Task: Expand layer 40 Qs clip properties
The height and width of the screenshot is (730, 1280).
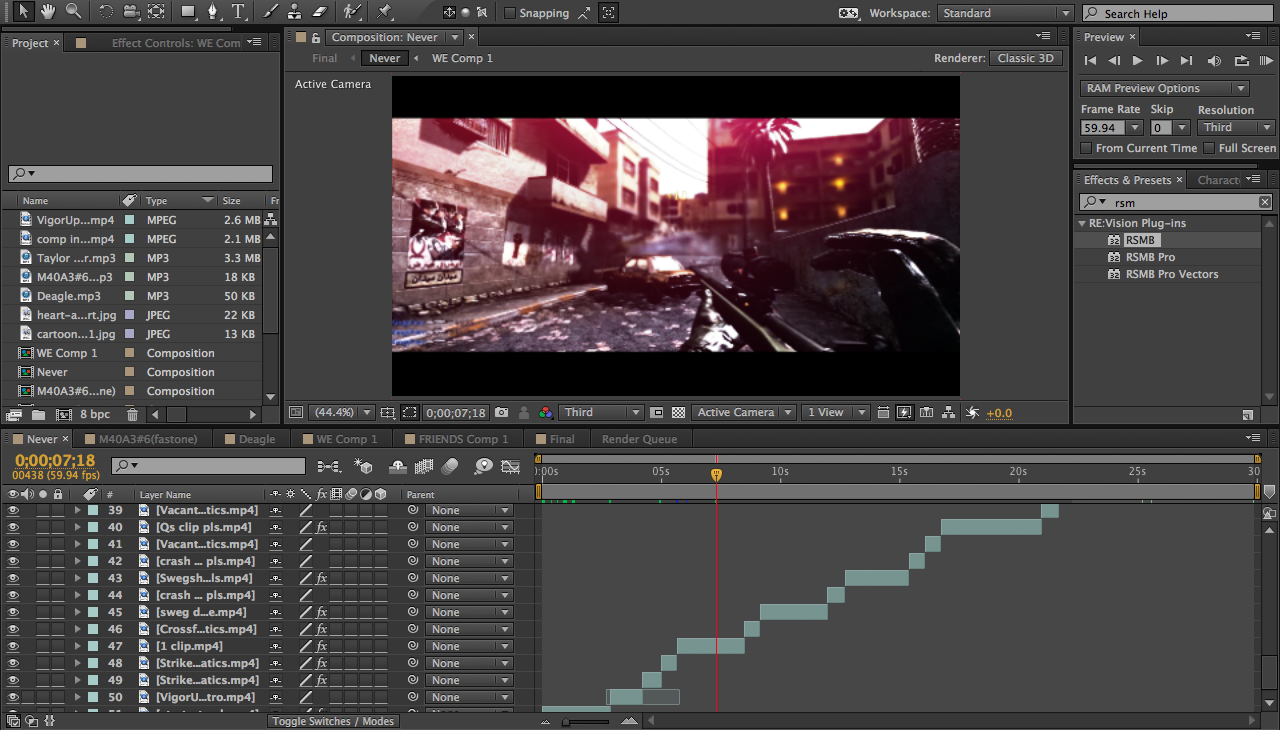Action: [77, 527]
